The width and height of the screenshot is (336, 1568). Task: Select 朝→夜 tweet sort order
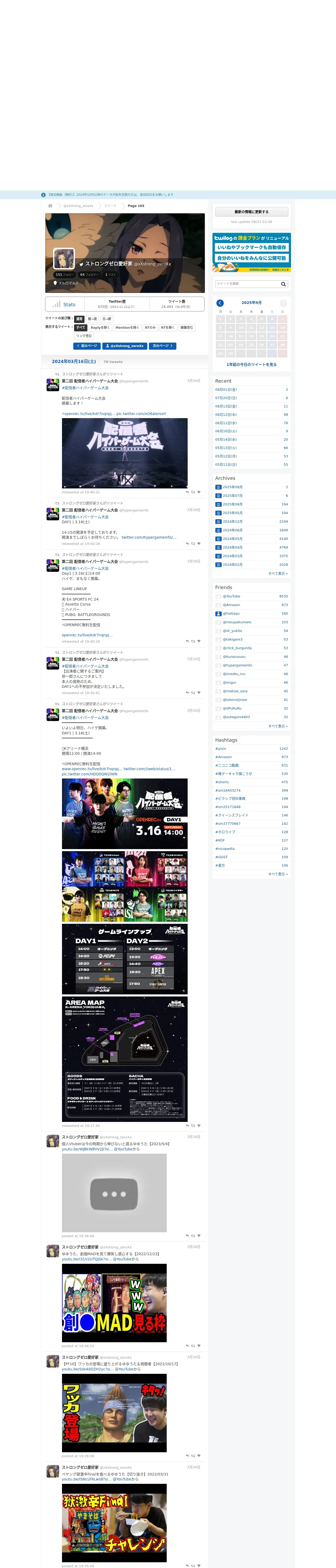point(92,319)
